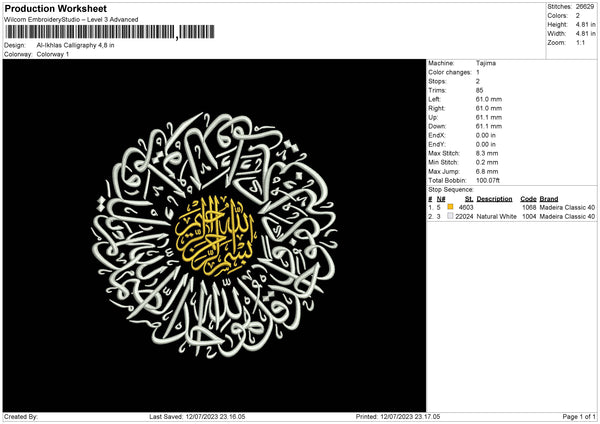Click the Machine value Tajima
Screen dimensions: 600x424
485,63
